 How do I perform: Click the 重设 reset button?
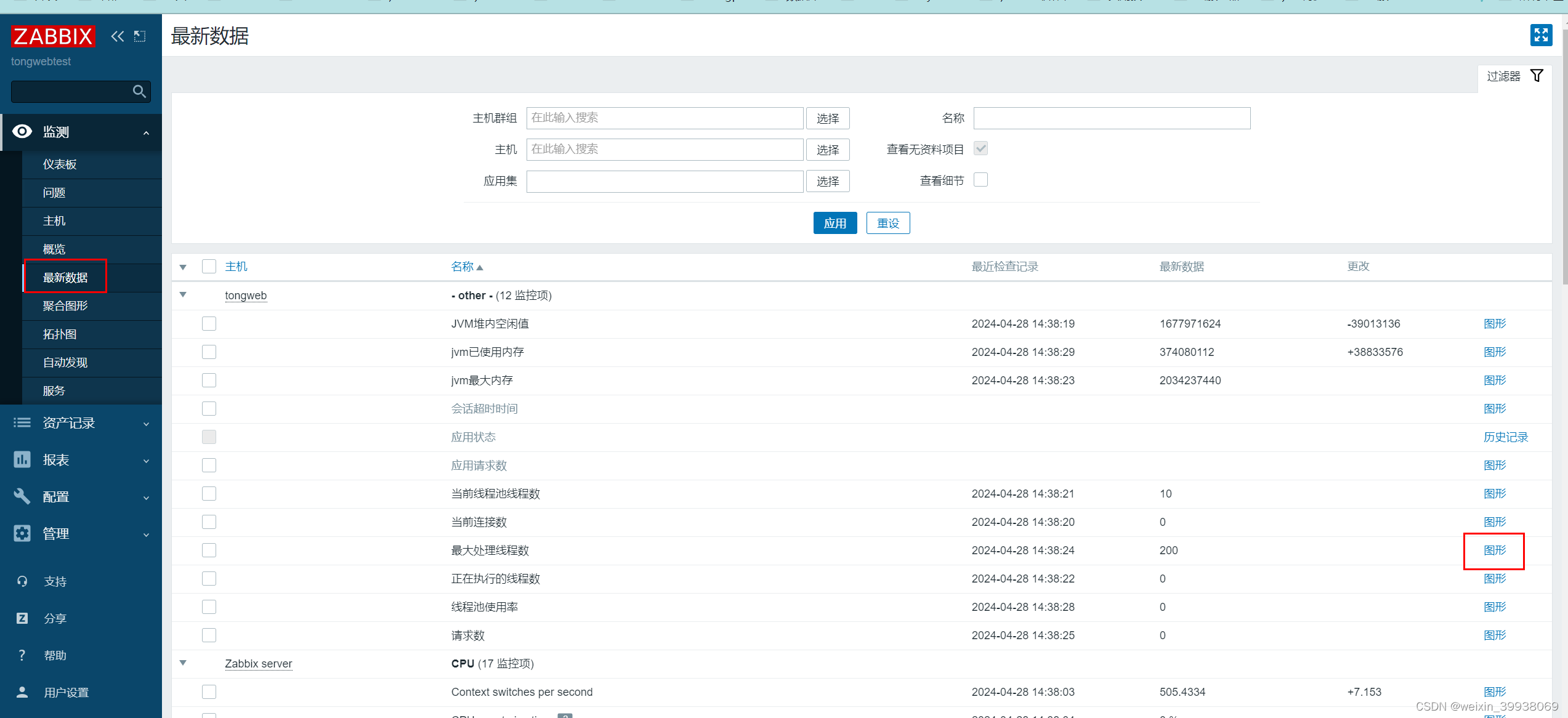(888, 223)
